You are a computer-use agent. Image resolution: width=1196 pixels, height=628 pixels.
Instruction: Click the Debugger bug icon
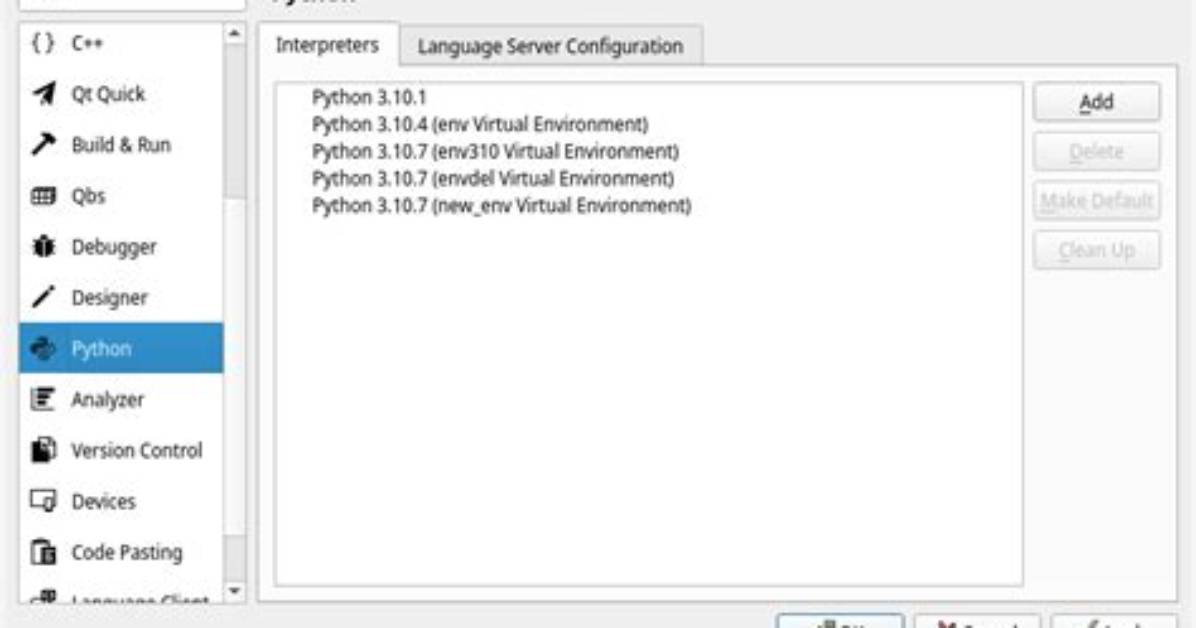click(x=43, y=246)
